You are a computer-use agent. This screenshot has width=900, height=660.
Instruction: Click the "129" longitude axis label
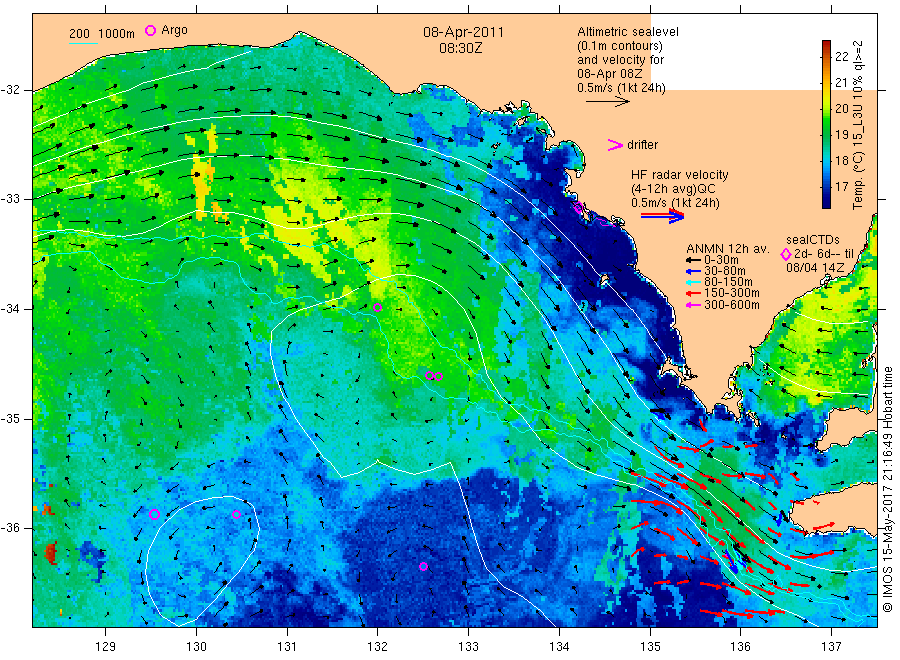[106, 647]
